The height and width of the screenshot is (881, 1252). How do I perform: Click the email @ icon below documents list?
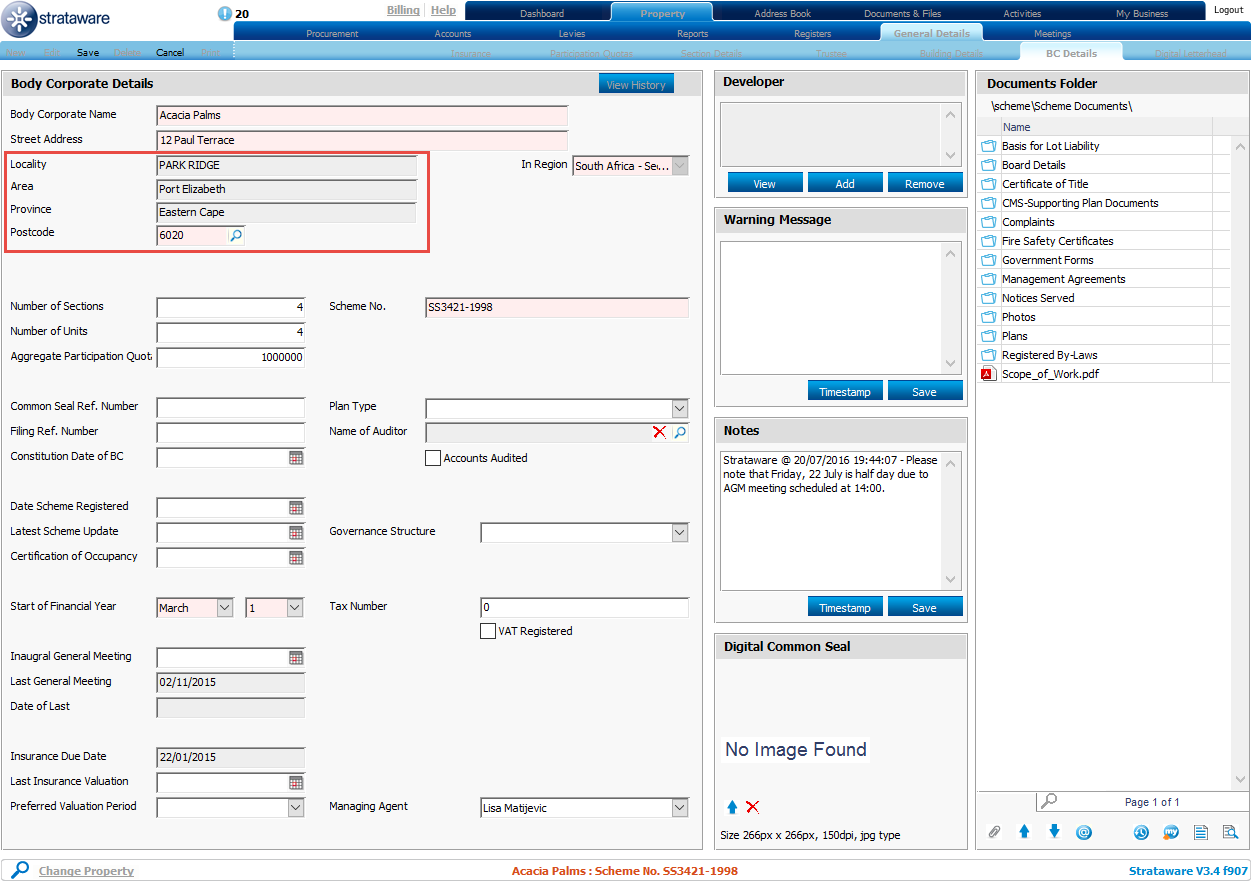pos(1084,832)
